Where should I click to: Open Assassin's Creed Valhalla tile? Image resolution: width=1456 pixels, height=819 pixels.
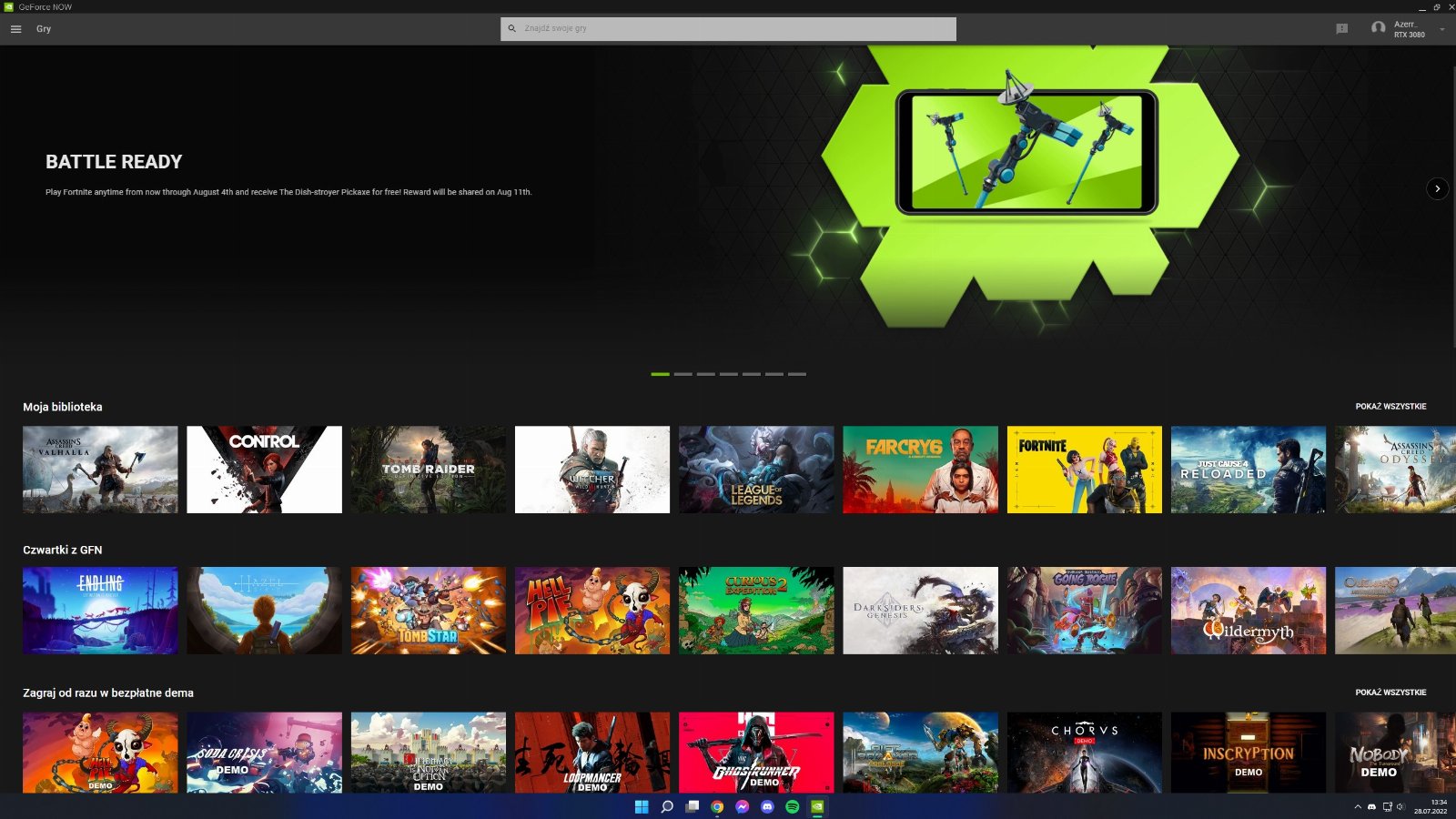[100, 470]
